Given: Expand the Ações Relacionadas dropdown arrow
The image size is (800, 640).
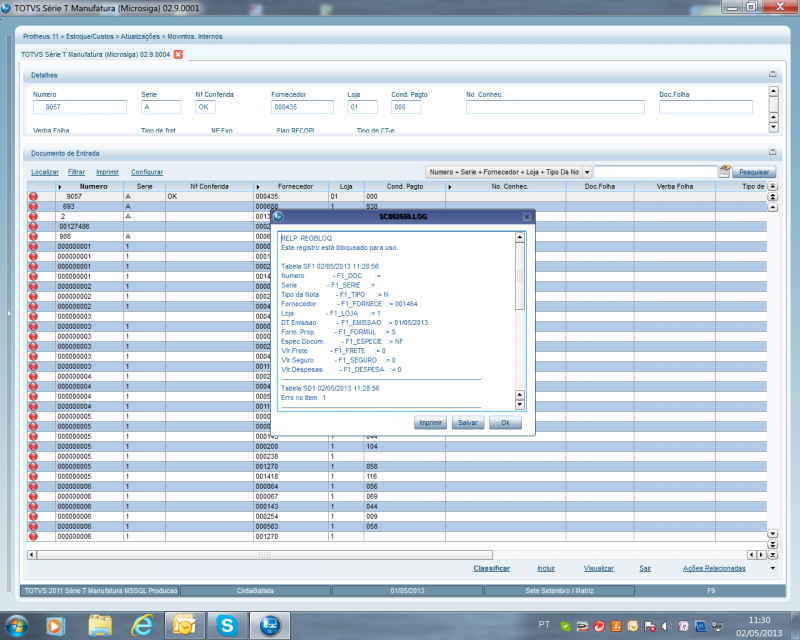Looking at the screenshot, I should click(x=772, y=568).
